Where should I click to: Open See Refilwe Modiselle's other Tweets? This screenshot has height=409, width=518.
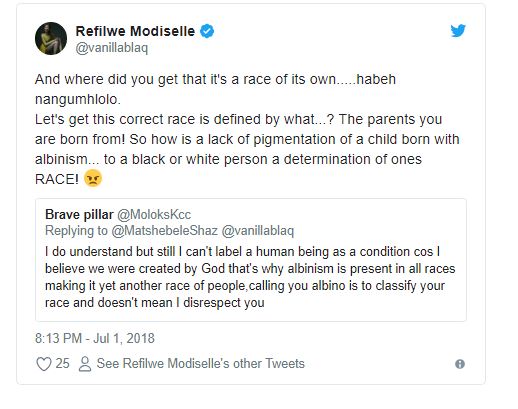(201, 363)
